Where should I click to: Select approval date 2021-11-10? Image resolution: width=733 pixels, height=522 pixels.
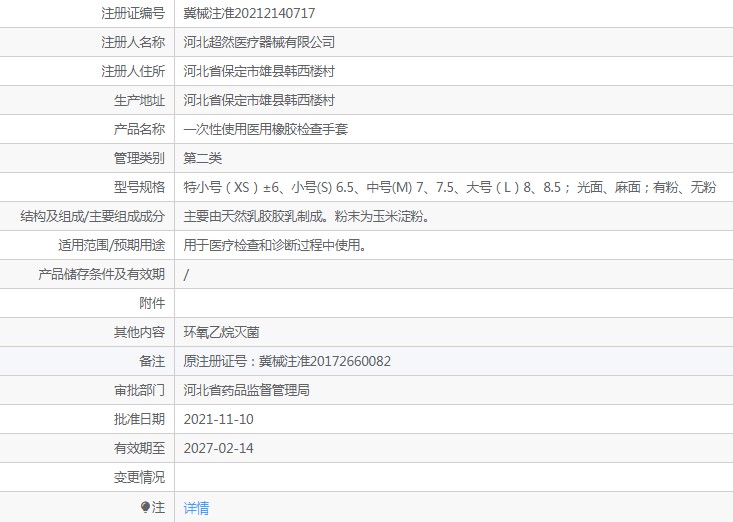tap(218, 419)
